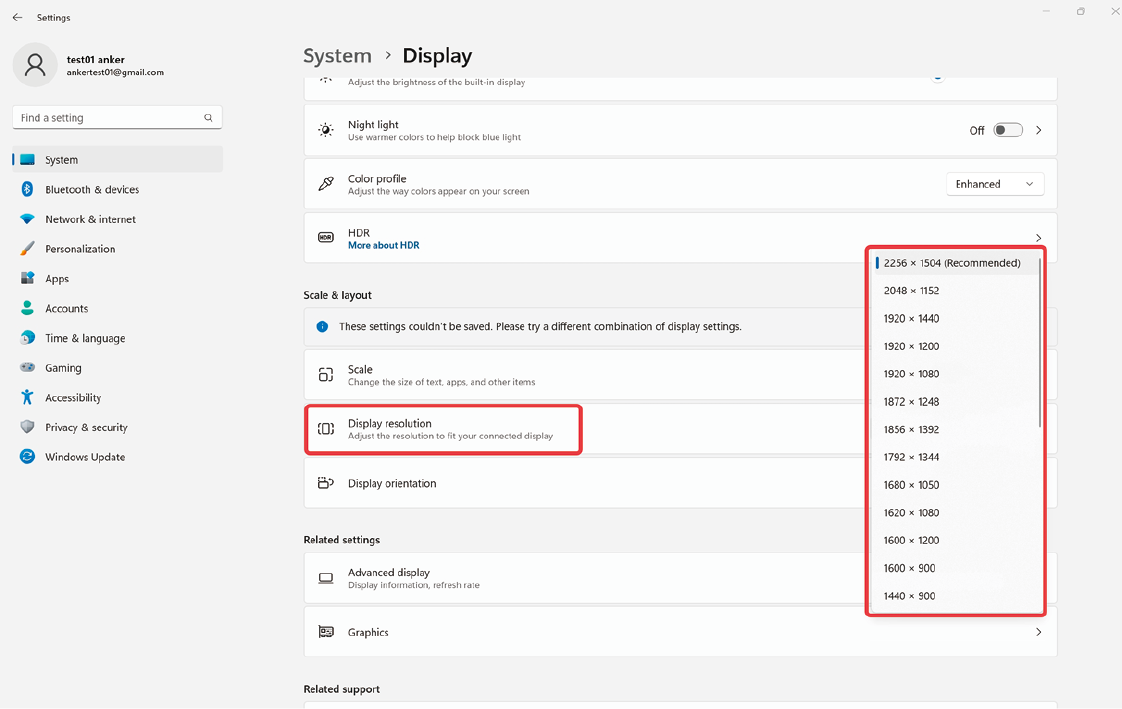Viewport: 1122px width, 709px height.
Task: Expand the Graphics settings chevron
Action: tap(1038, 632)
